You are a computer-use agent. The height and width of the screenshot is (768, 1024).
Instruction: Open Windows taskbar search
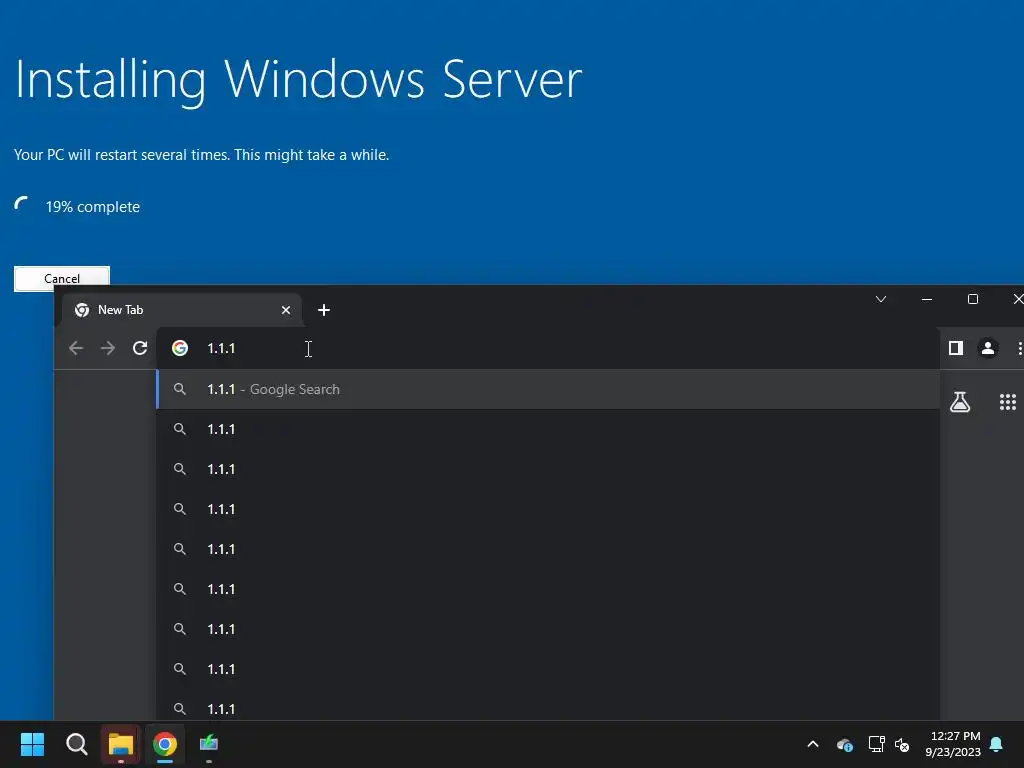point(76,744)
